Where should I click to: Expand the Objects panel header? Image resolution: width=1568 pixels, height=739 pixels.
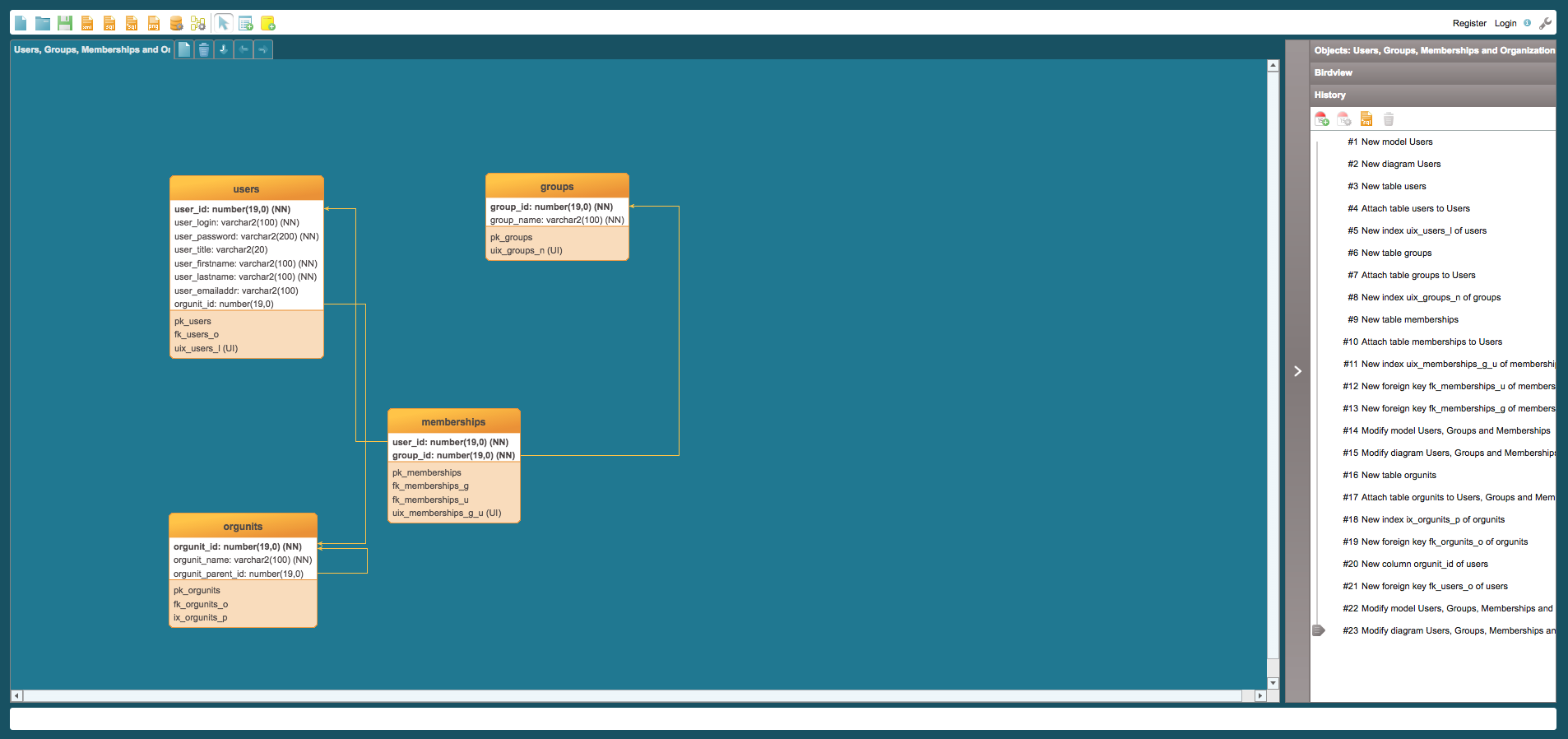1432,50
